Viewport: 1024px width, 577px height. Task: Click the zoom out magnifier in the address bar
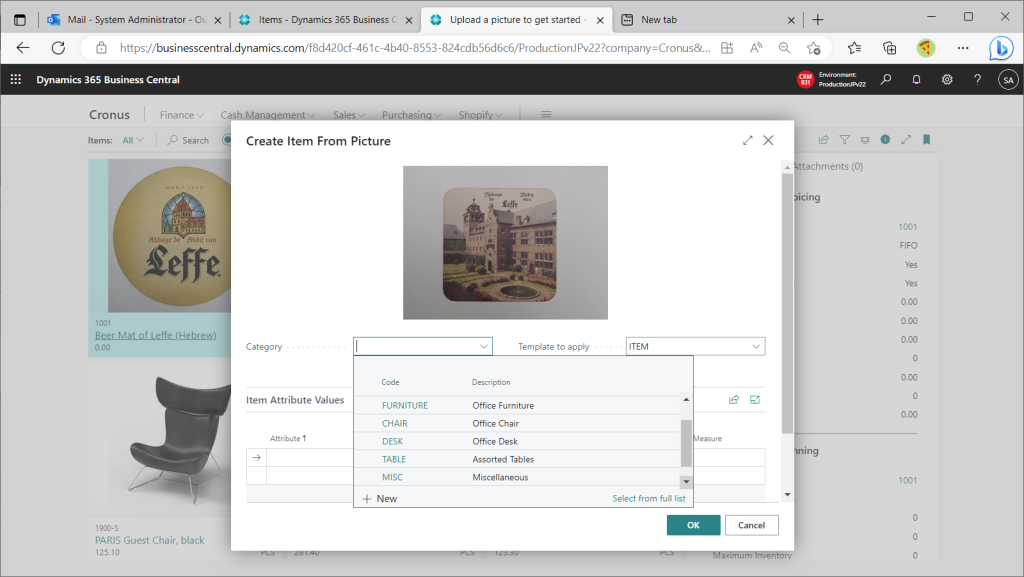[784, 48]
